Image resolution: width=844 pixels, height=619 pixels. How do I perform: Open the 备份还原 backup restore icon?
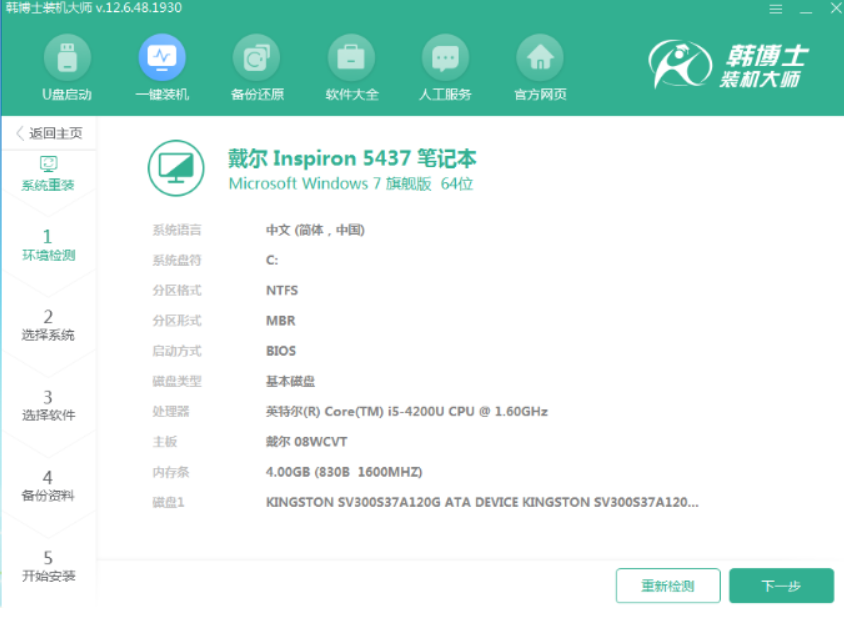256,58
